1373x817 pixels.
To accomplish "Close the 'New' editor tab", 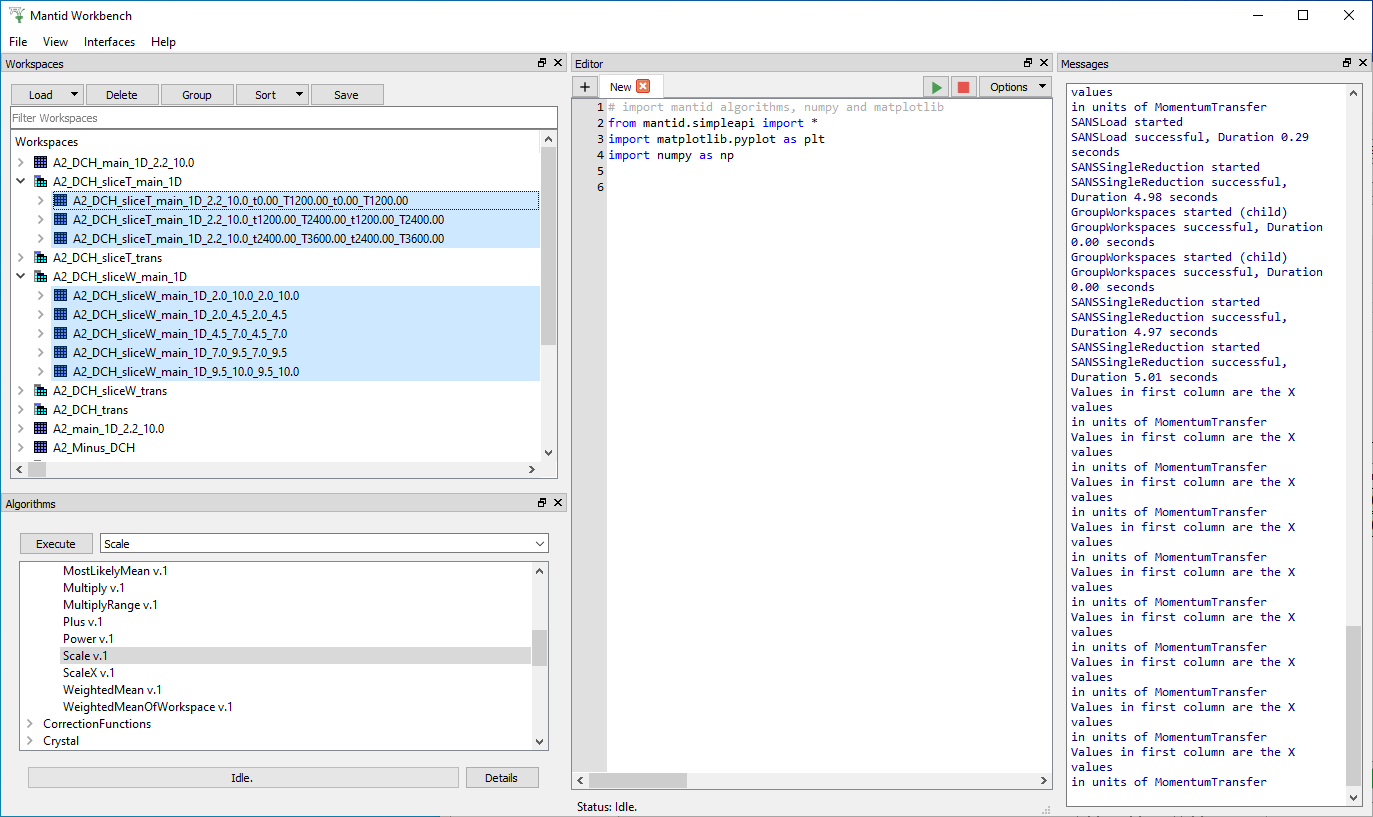I will pos(643,87).
